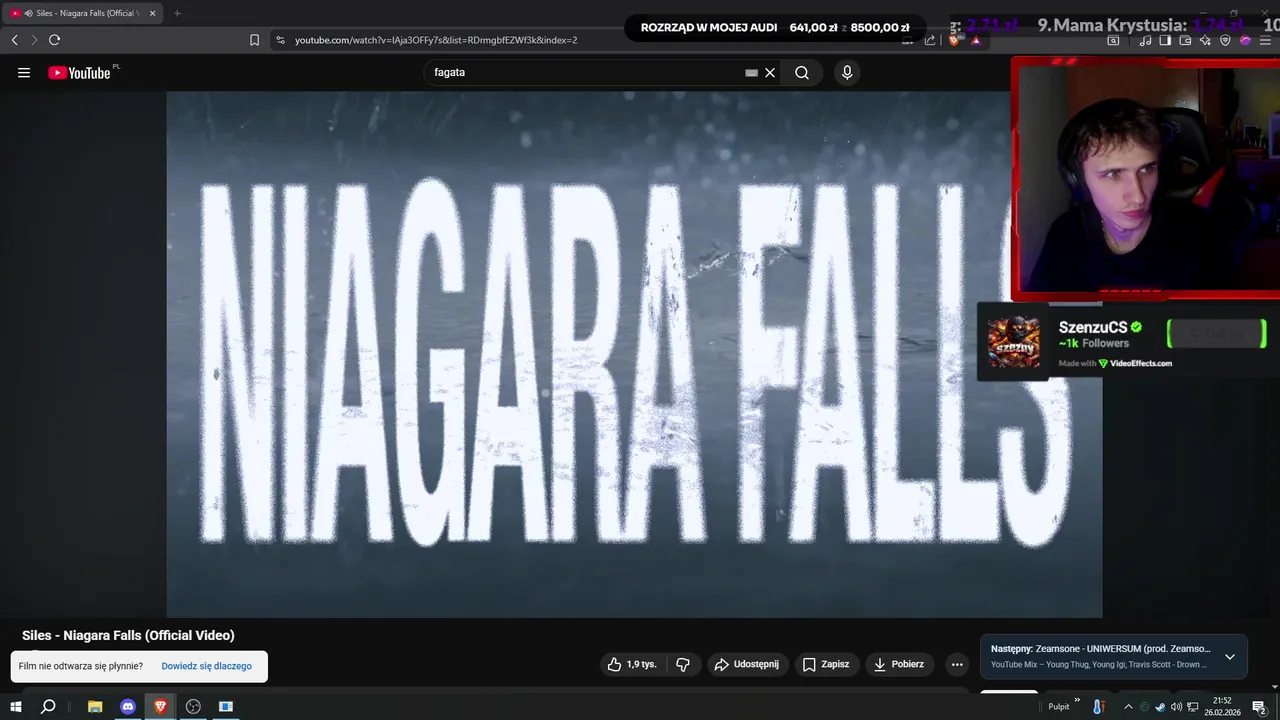
Task: Open the on-screen keyboard icon in search box
Action: coord(751,72)
